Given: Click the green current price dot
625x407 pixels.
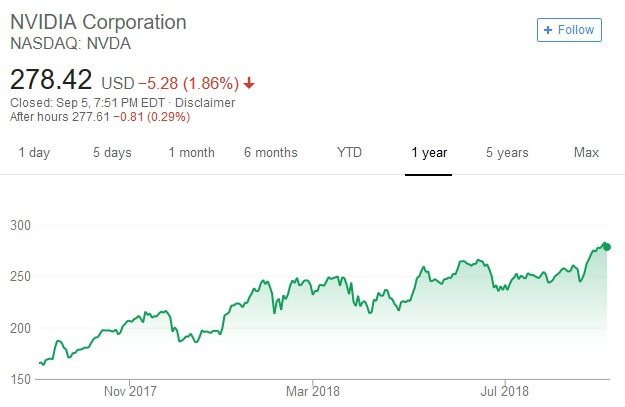Looking at the screenshot, I should 607,247.
